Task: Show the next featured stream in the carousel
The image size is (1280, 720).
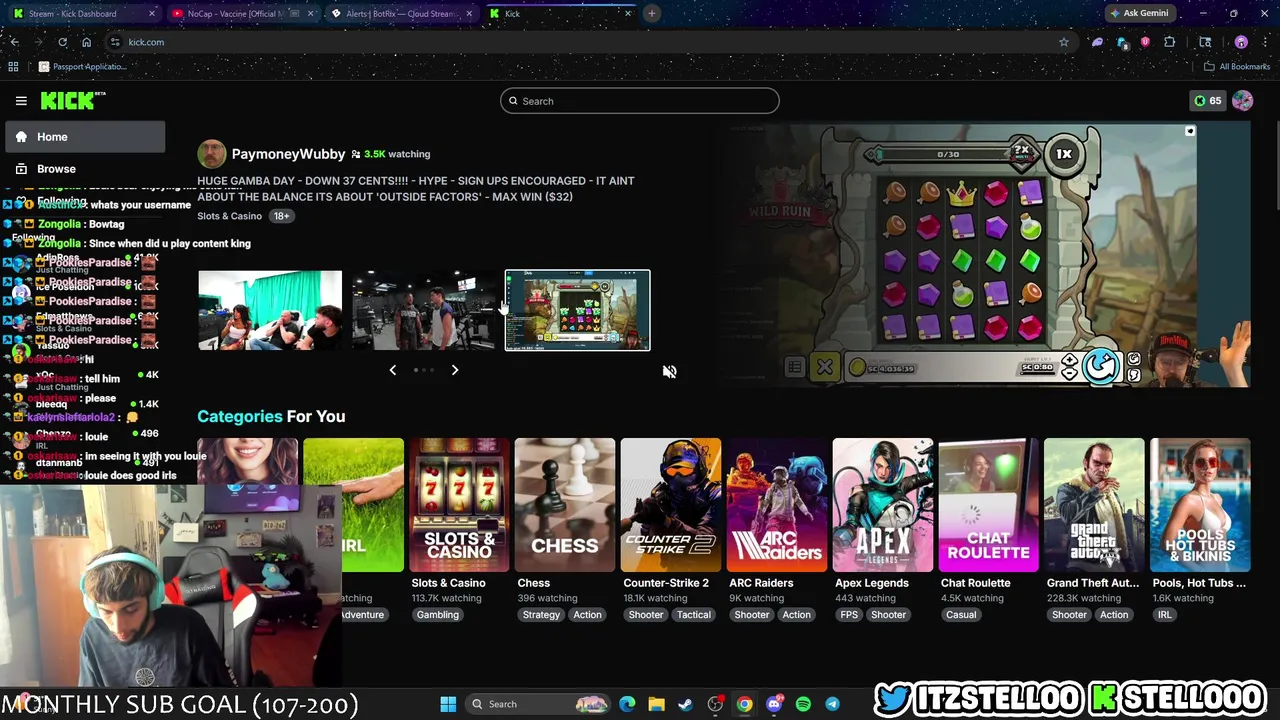Action: [454, 370]
